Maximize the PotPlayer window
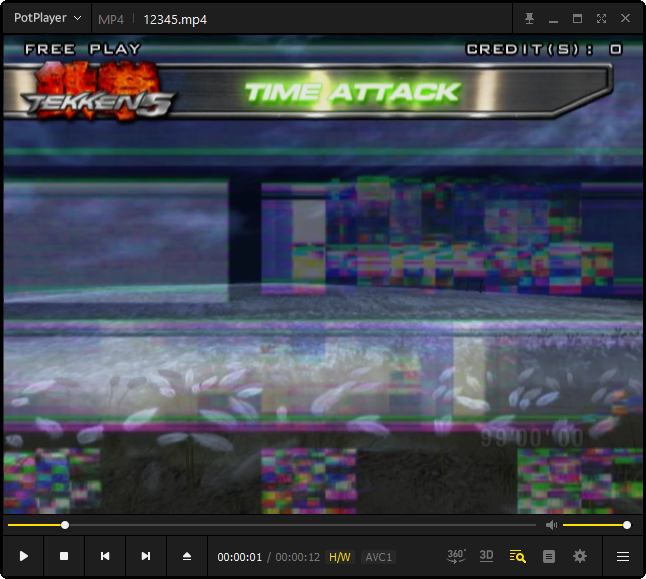 [x=577, y=19]
